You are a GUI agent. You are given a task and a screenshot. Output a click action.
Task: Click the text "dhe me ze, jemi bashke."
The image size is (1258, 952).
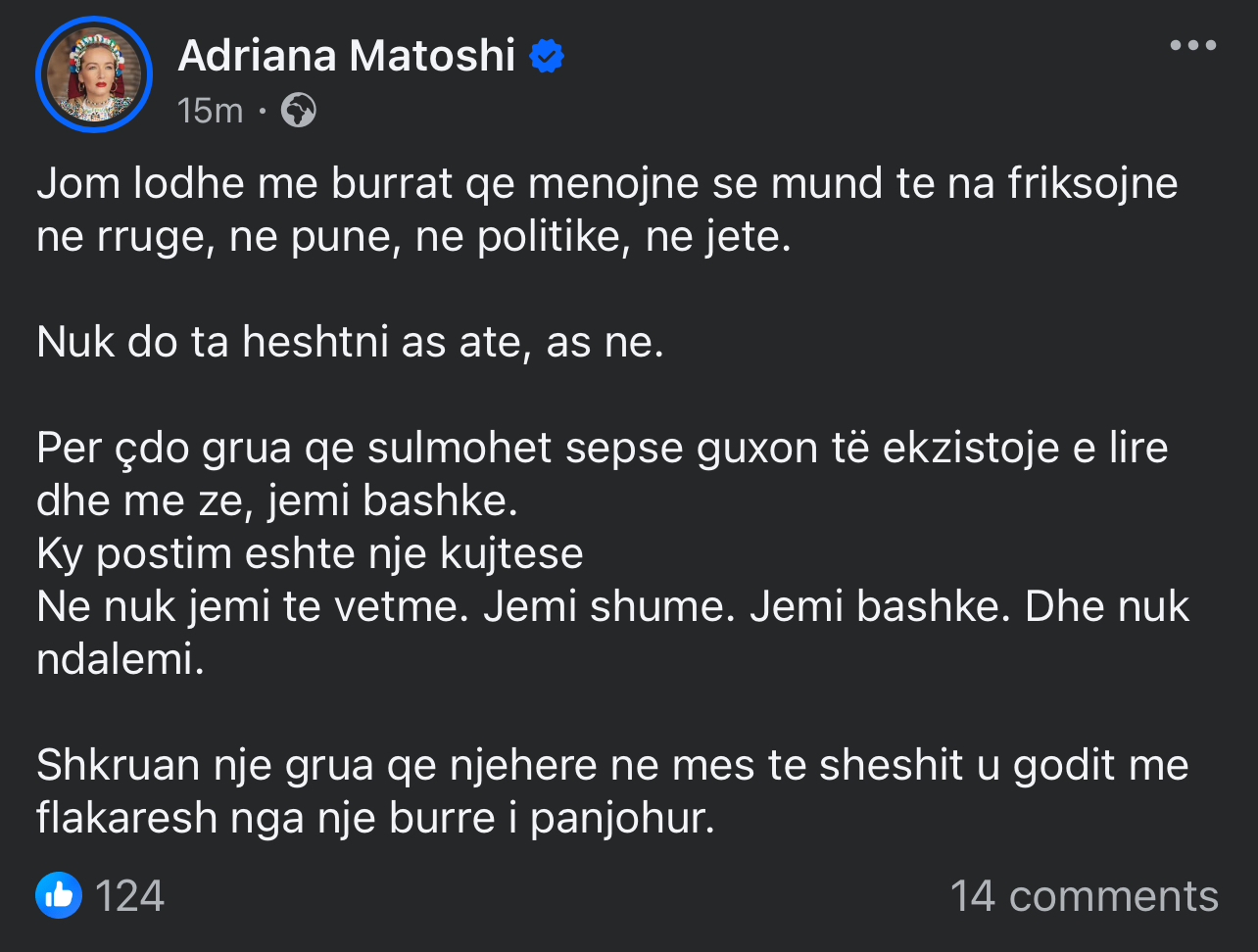tap(277, 501)
